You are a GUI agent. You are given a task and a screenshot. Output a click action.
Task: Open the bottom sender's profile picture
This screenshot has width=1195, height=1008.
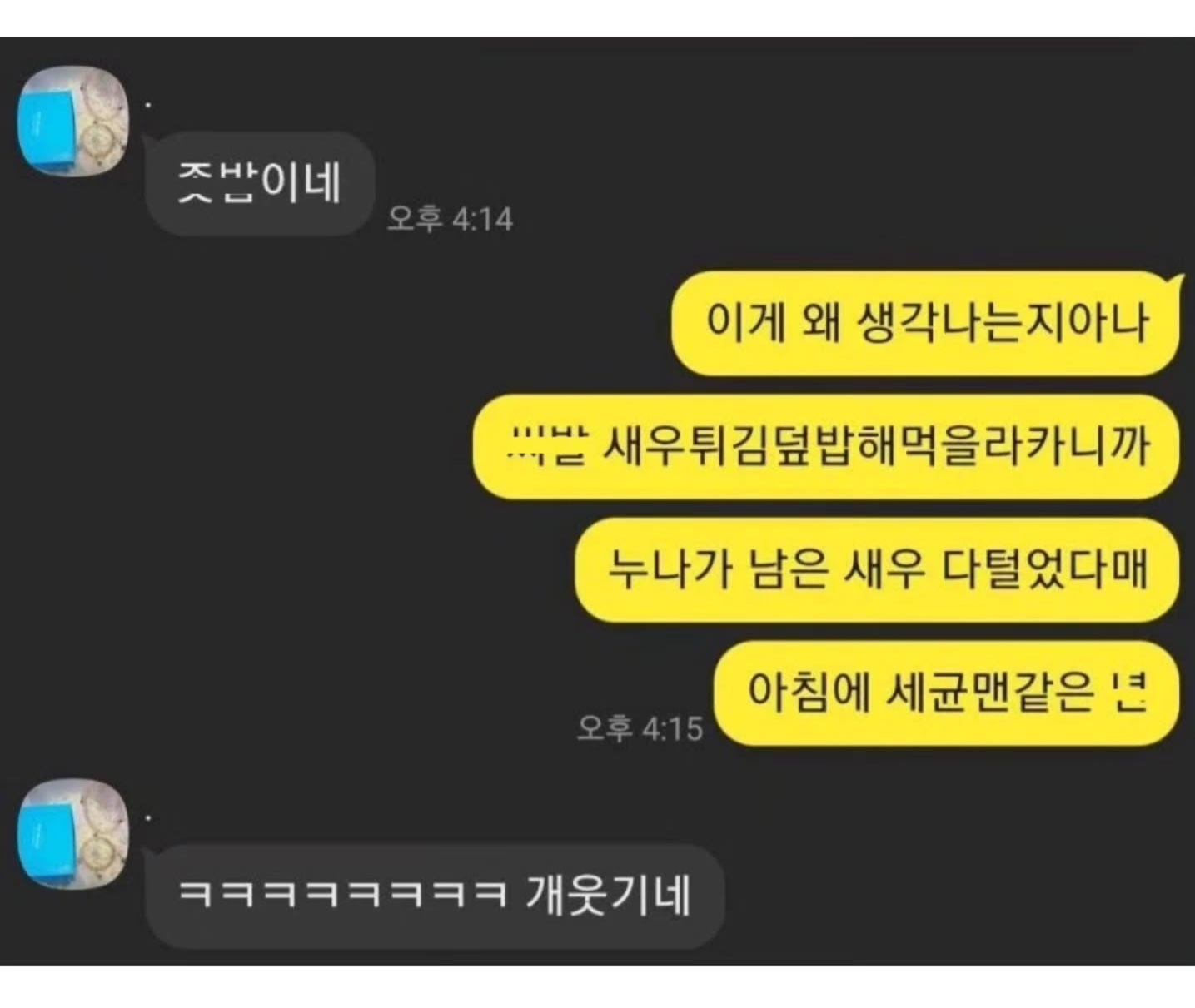73,834
